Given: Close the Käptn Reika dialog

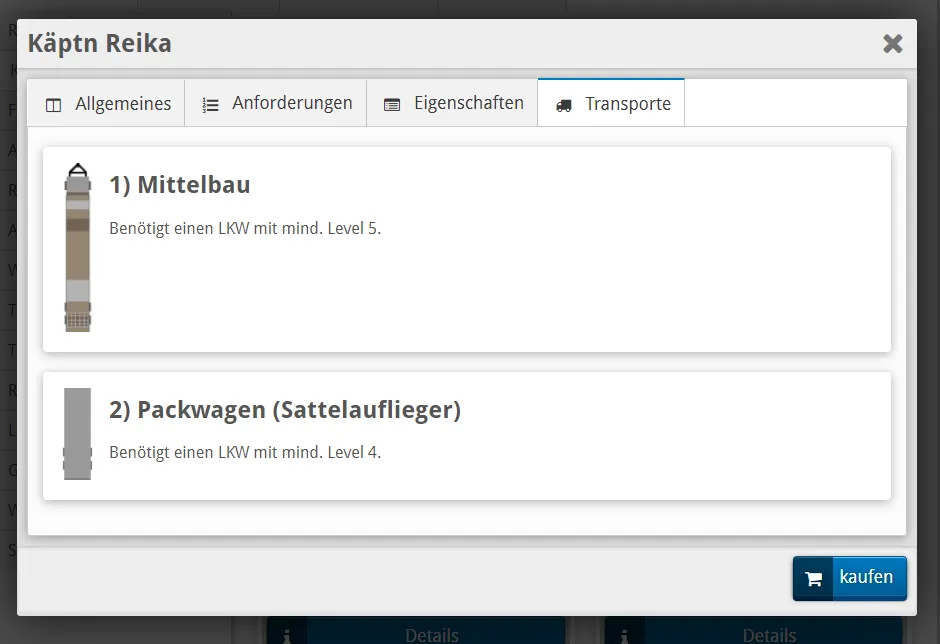Looking at the screenshot, I should click(892, 44).
